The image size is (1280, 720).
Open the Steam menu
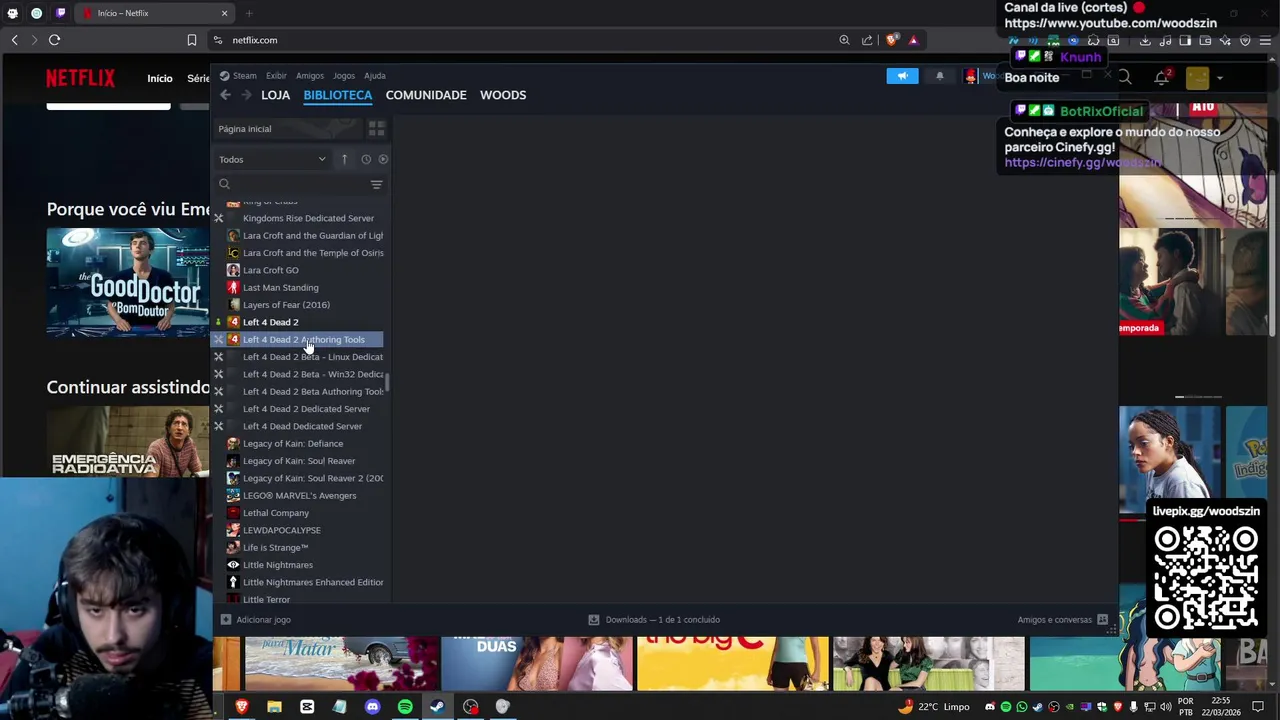tap(239, 76)
